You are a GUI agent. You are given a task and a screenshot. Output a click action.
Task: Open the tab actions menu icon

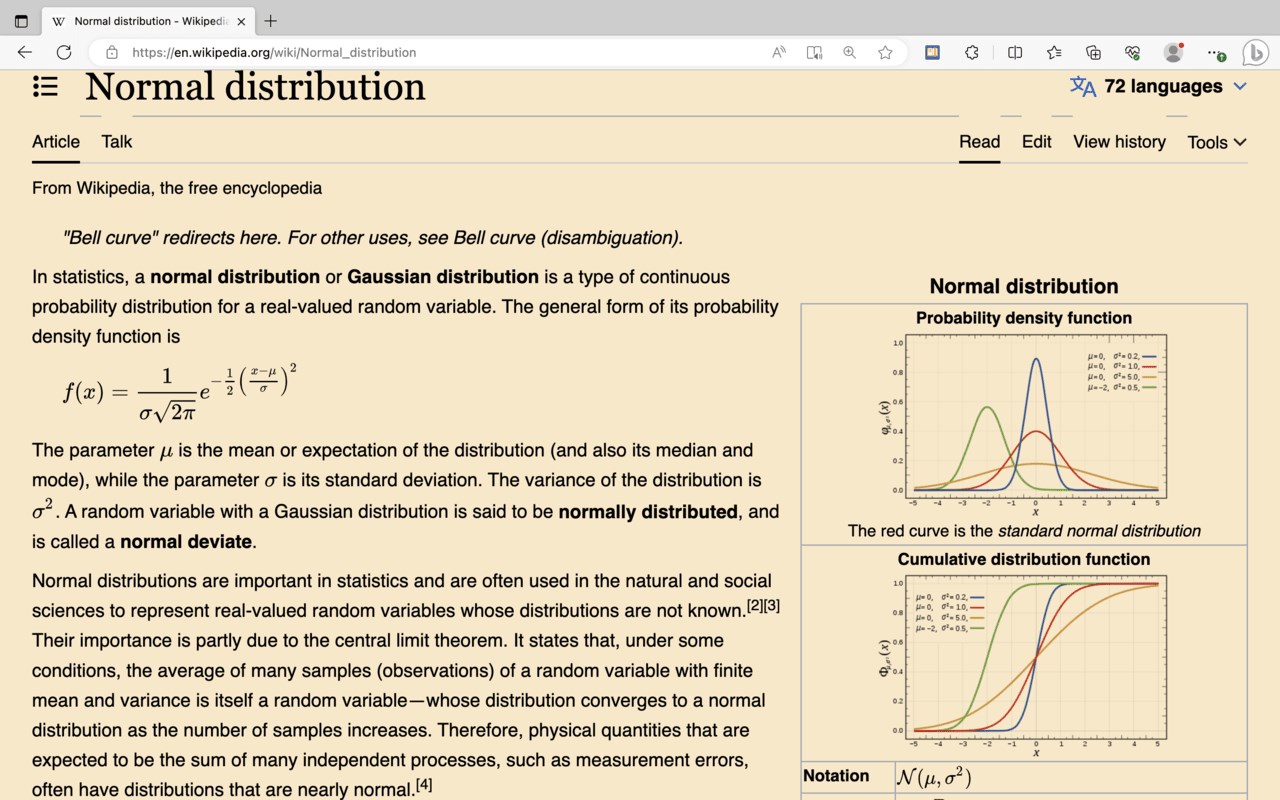21,21
